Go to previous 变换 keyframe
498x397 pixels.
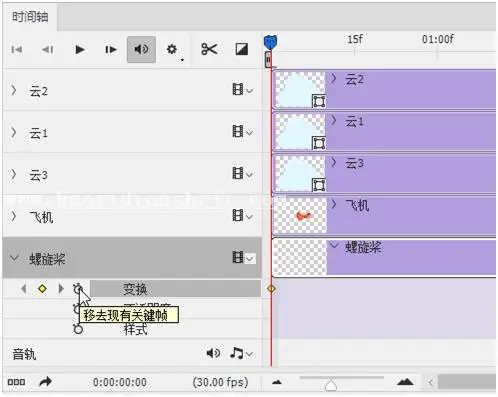point(23,289)
